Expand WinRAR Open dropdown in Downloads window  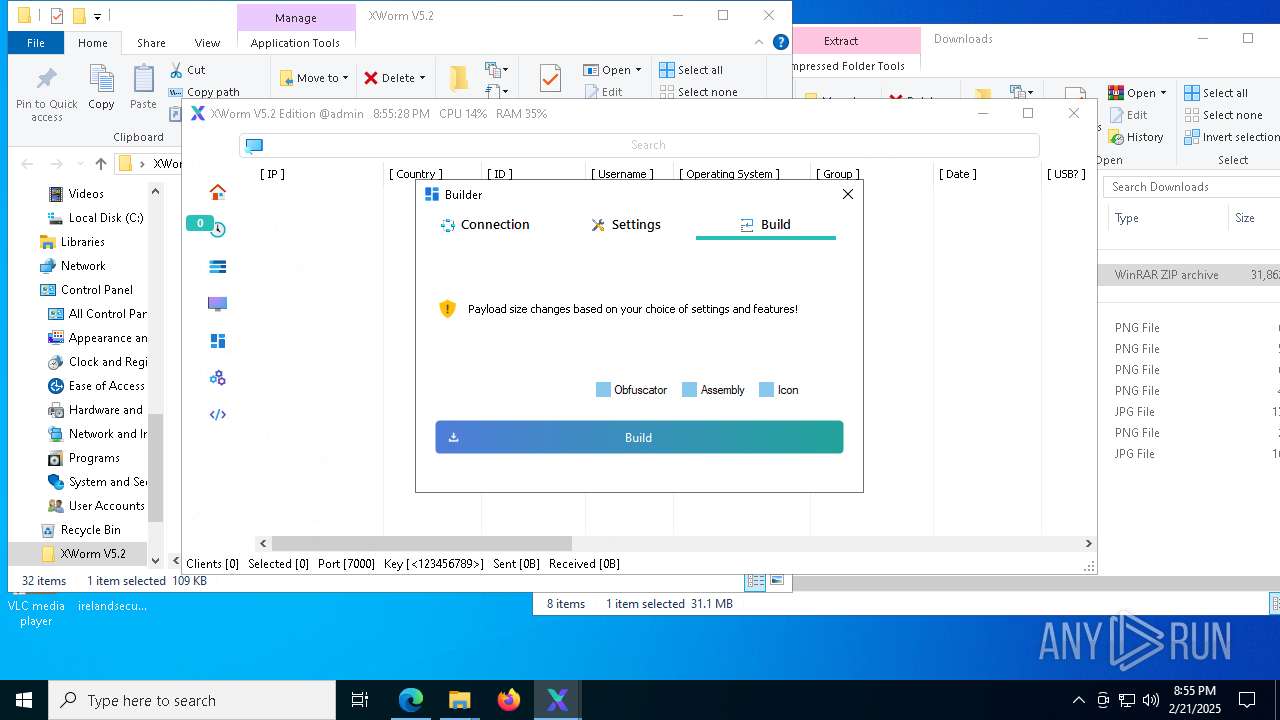(1163, 93)
